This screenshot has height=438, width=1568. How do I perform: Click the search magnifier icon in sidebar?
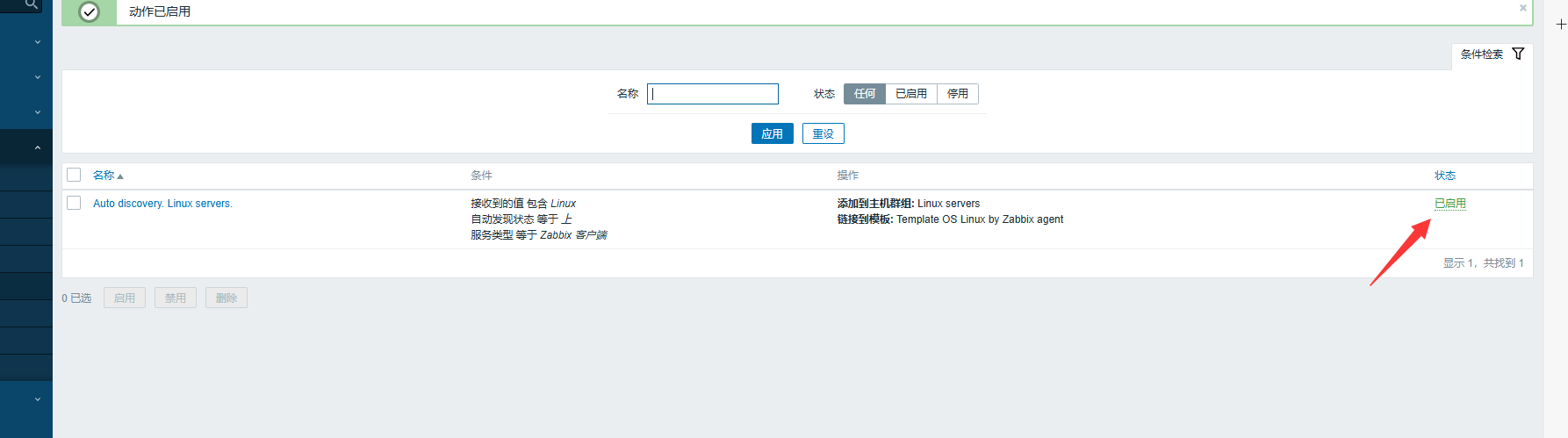pos(32,4)
